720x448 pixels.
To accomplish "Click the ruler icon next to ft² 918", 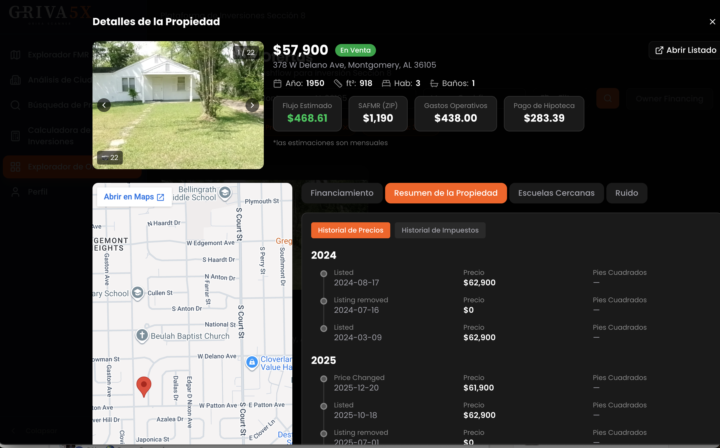I will 338,84.
